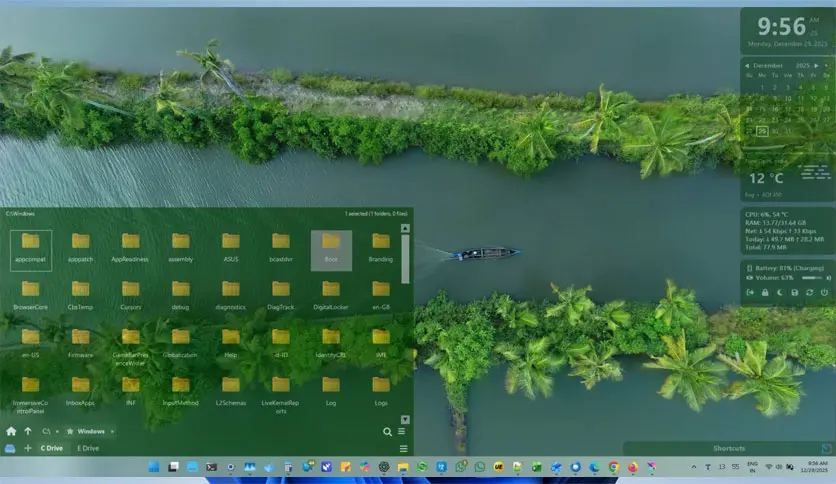Click the shutdown power icon

tap(824, 293)
